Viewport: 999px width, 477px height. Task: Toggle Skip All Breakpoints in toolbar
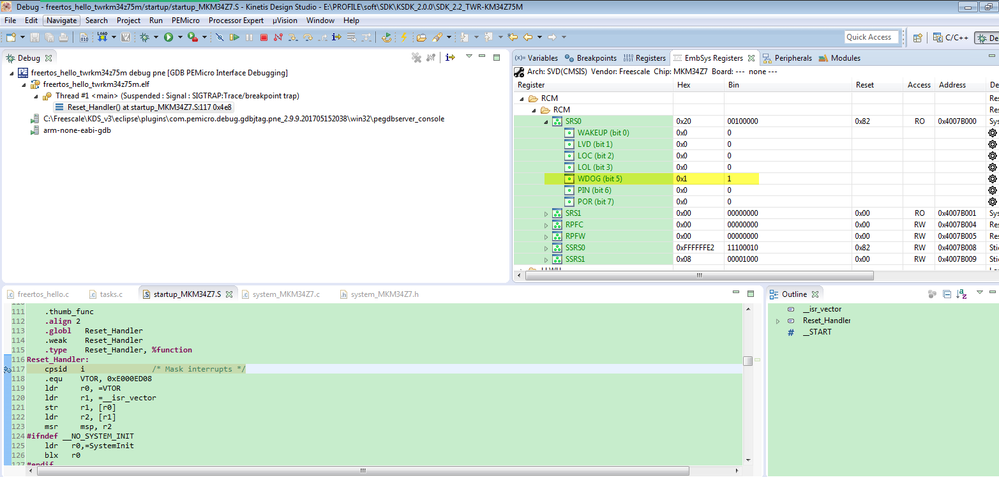pos(219,37)
